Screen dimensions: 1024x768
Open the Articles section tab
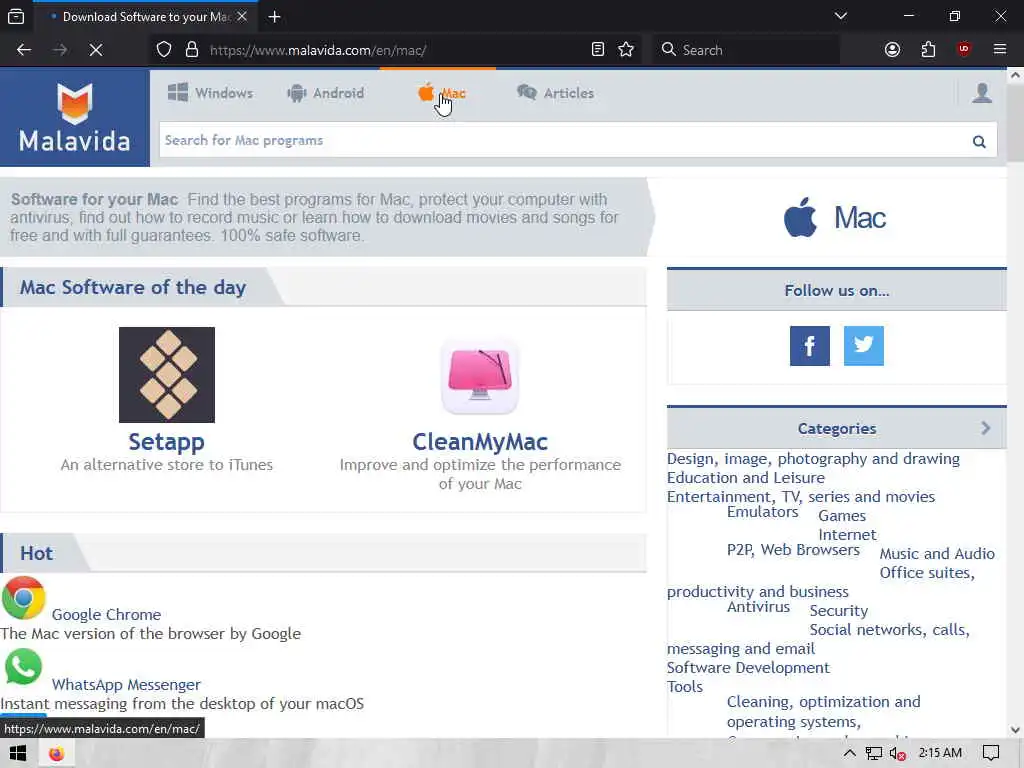pos(555,93)
